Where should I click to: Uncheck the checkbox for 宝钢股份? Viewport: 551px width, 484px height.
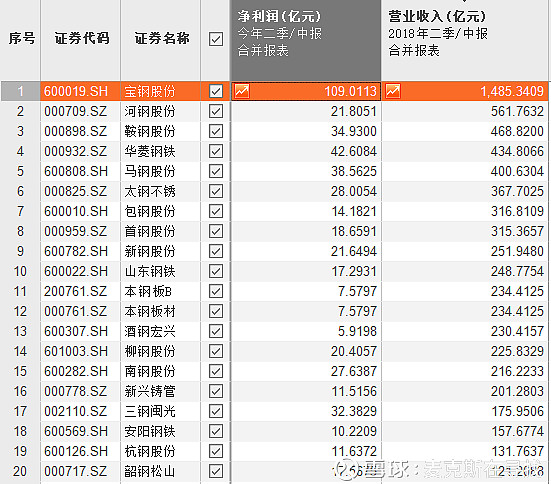(216, 91)
